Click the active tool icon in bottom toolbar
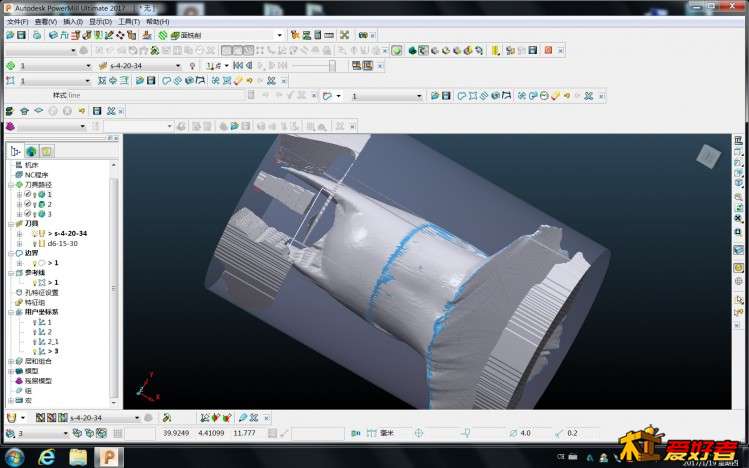Image resolution: width=749 pixels, height=468 pixels. coord(11,418)
